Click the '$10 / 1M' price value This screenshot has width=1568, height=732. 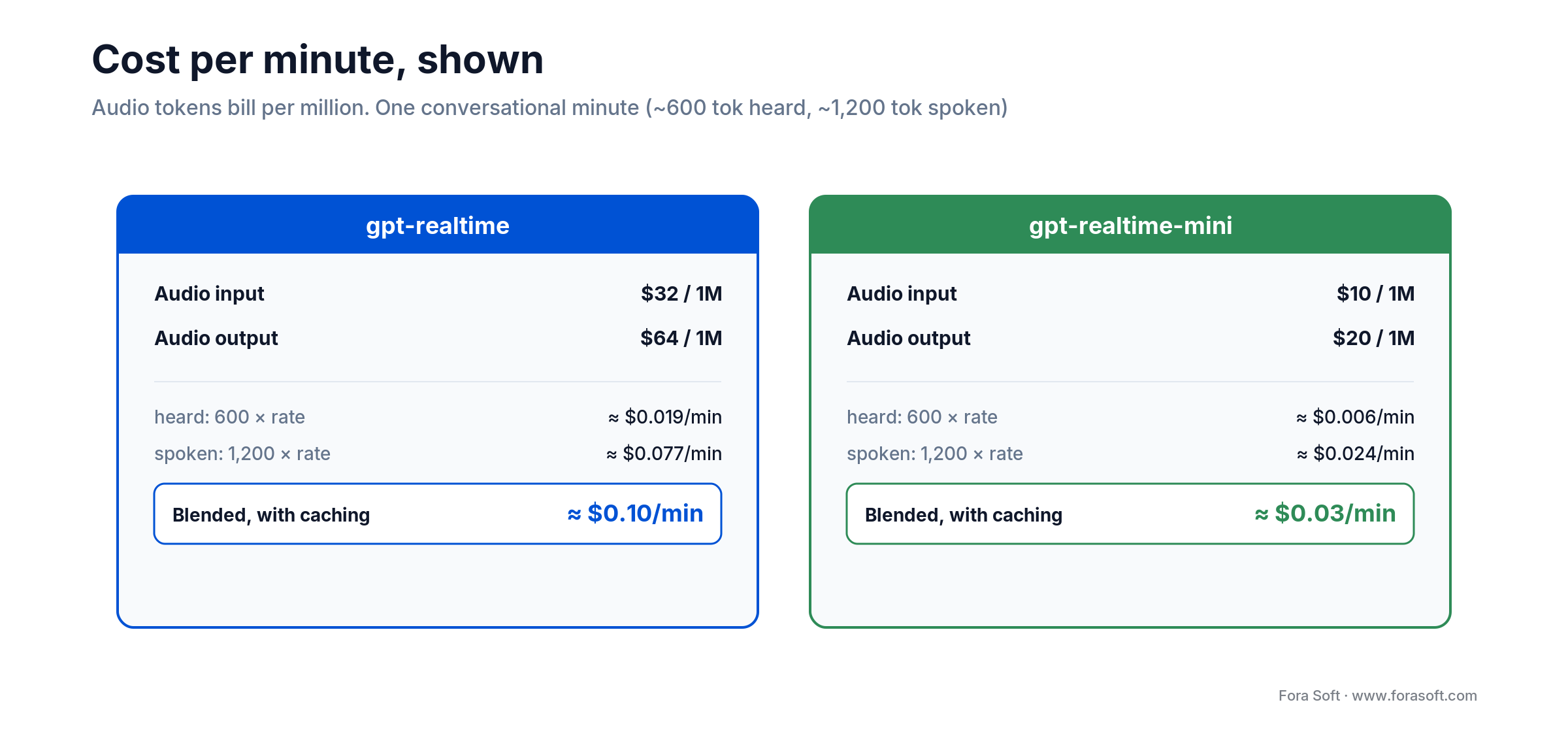pyautogui.click(x=1375, y=293)
